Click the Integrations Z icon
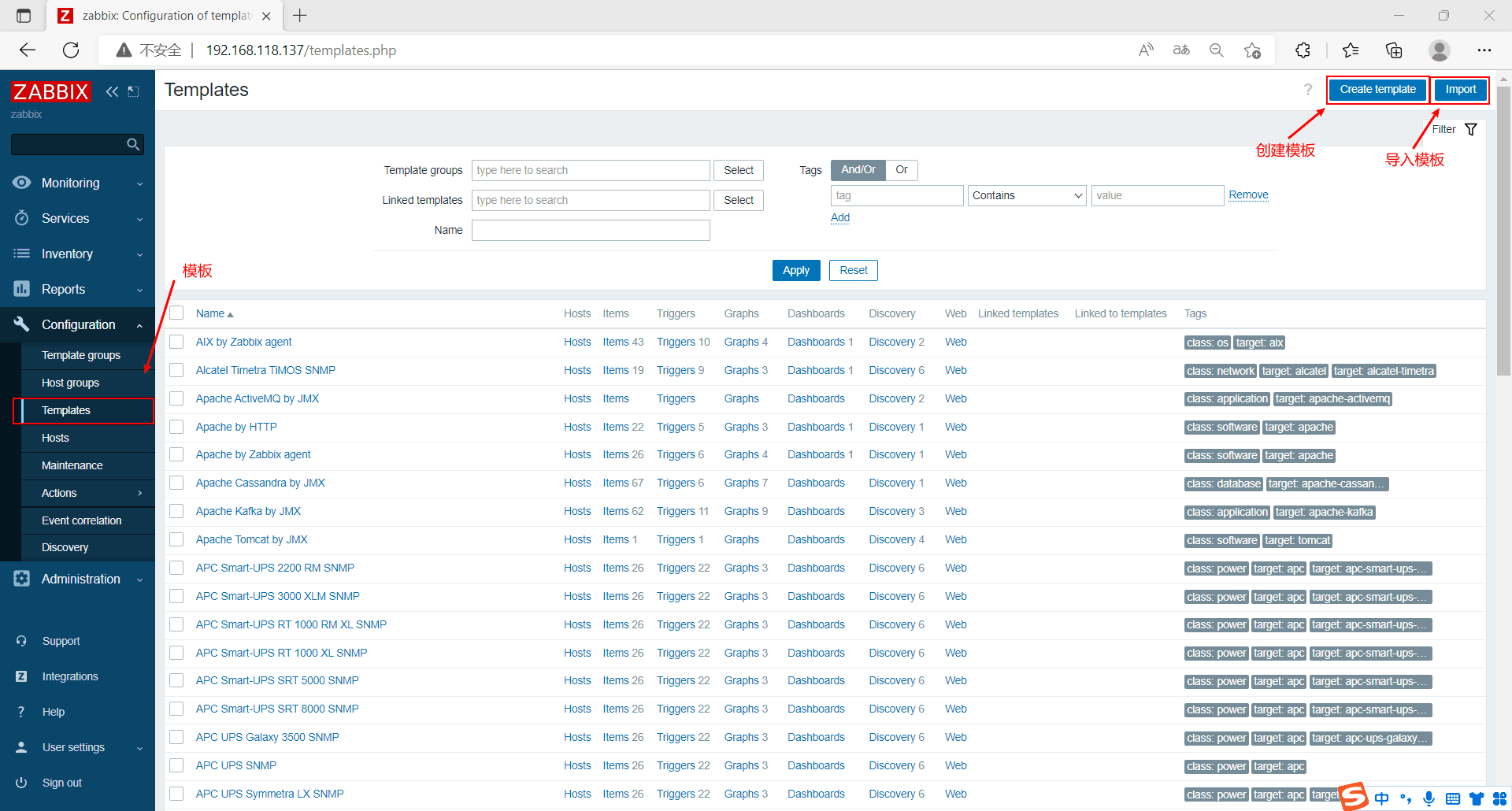 tap(21, 676)
